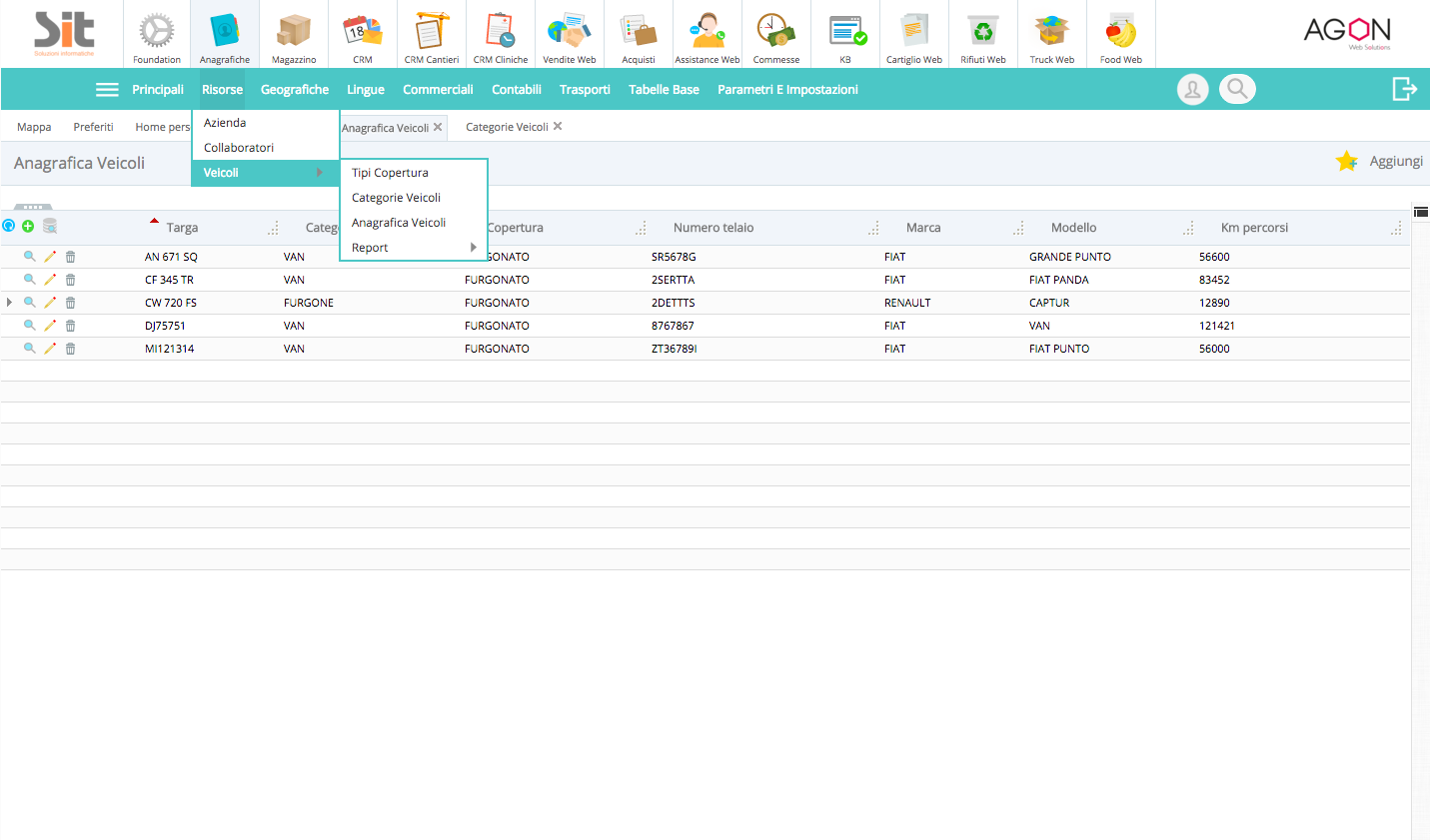Open the Trasporti menu
The height and width of the screenshot is (840, 1430).
click(585, 90)
